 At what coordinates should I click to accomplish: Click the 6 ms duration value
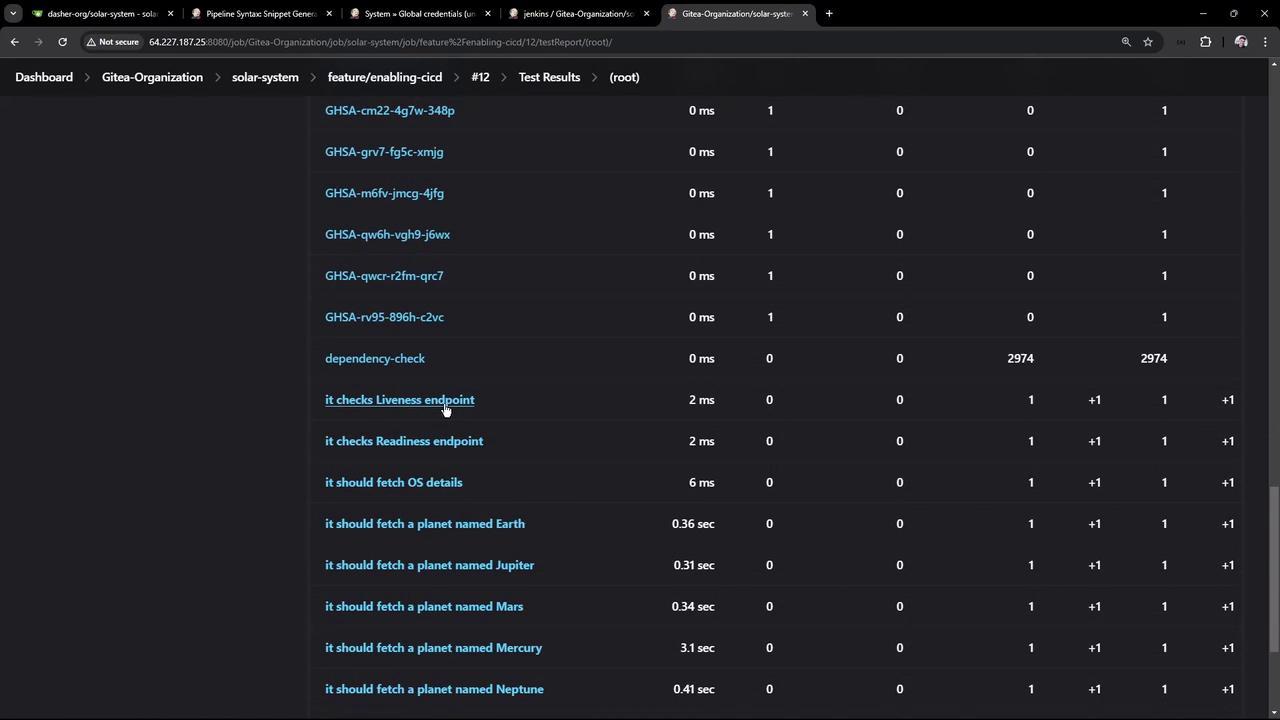click(701, 482)
